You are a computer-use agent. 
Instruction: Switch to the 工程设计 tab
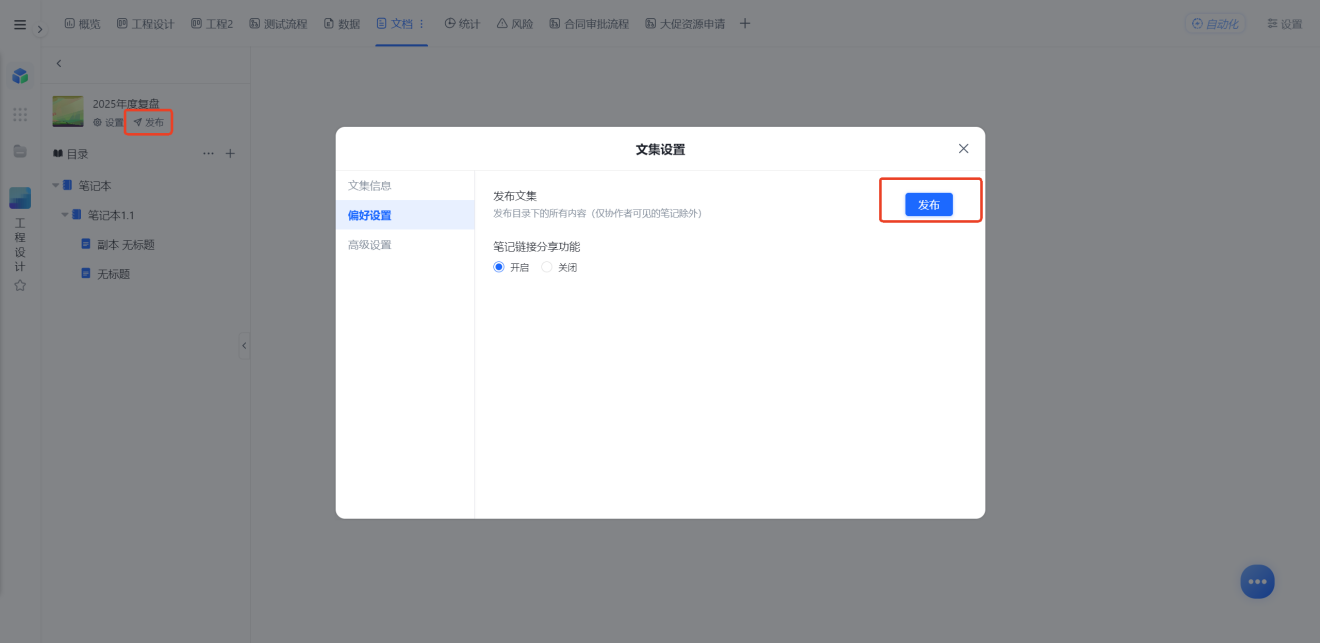pyautogui.click(x=145, y=24)
